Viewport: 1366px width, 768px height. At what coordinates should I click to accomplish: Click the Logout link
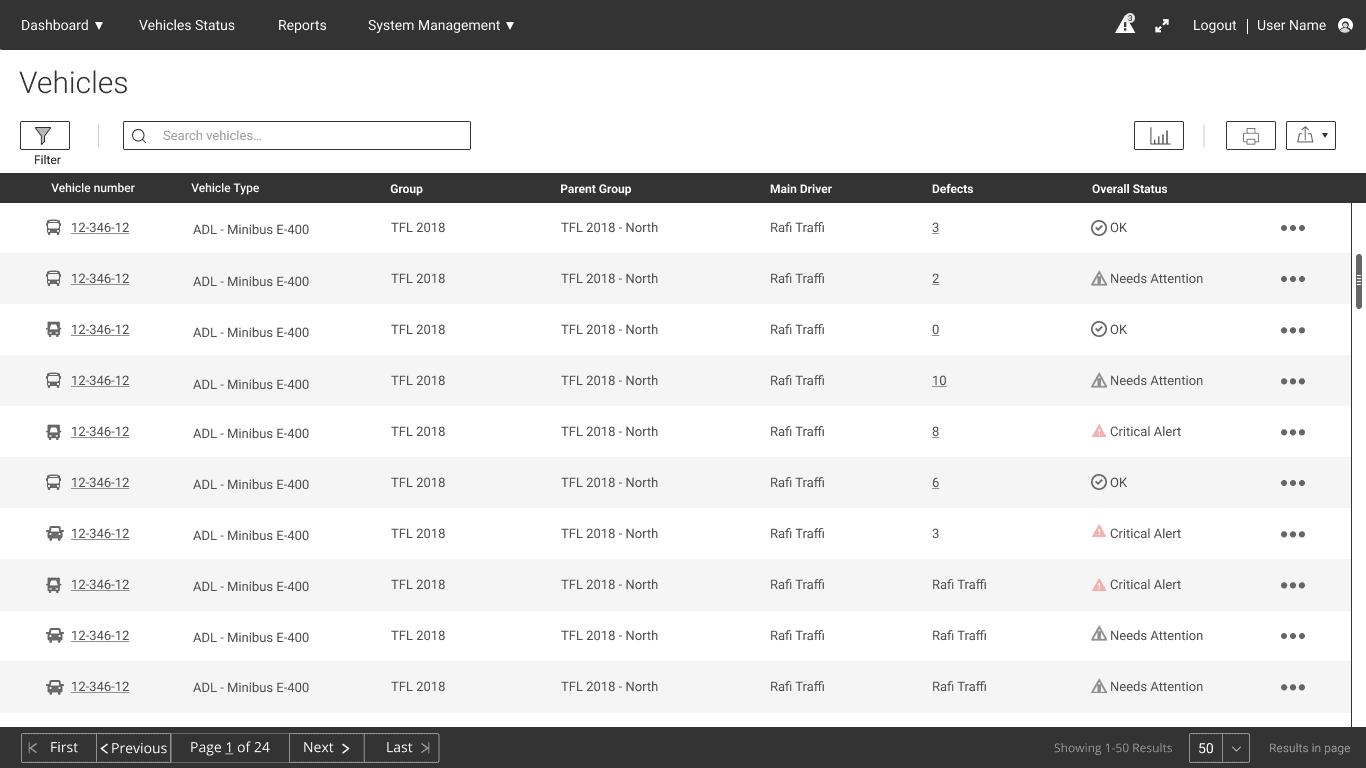click(1215, 25)
